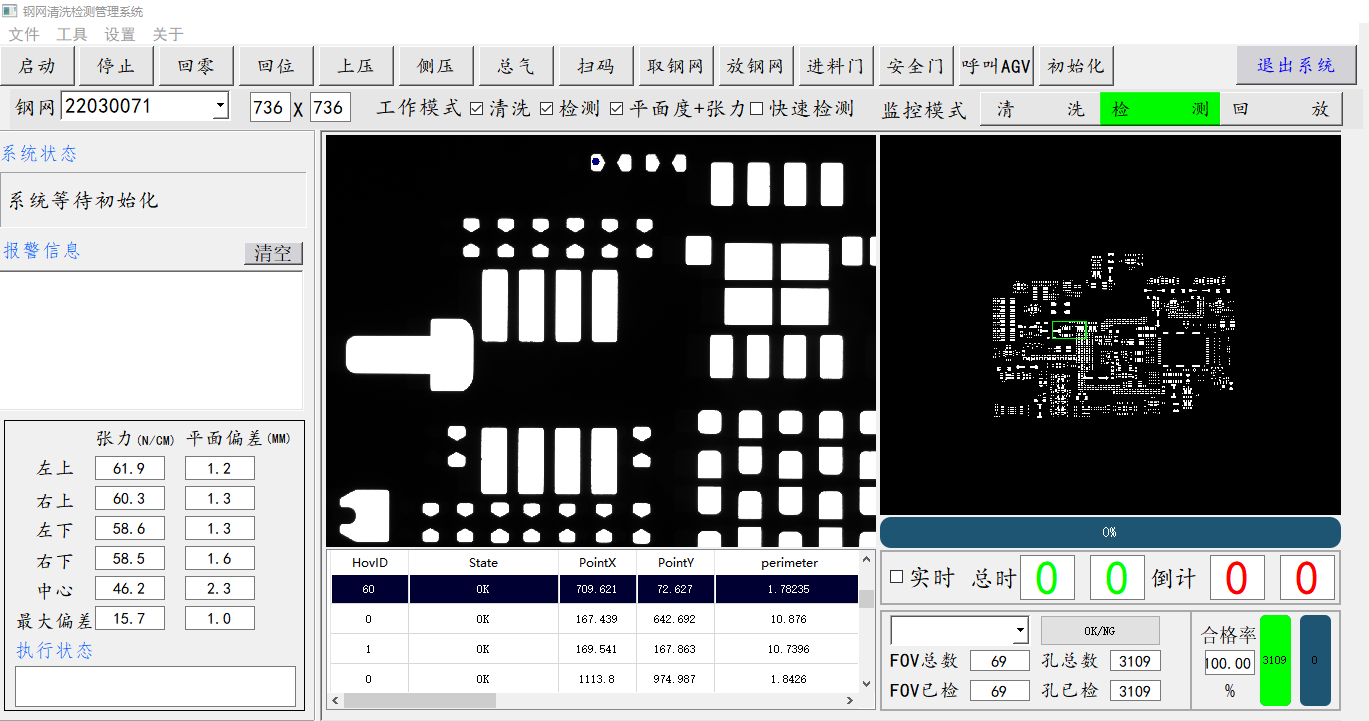Toggle the 检测 work mode checkbox
1369x721 pixels.
tap(546, 108)
